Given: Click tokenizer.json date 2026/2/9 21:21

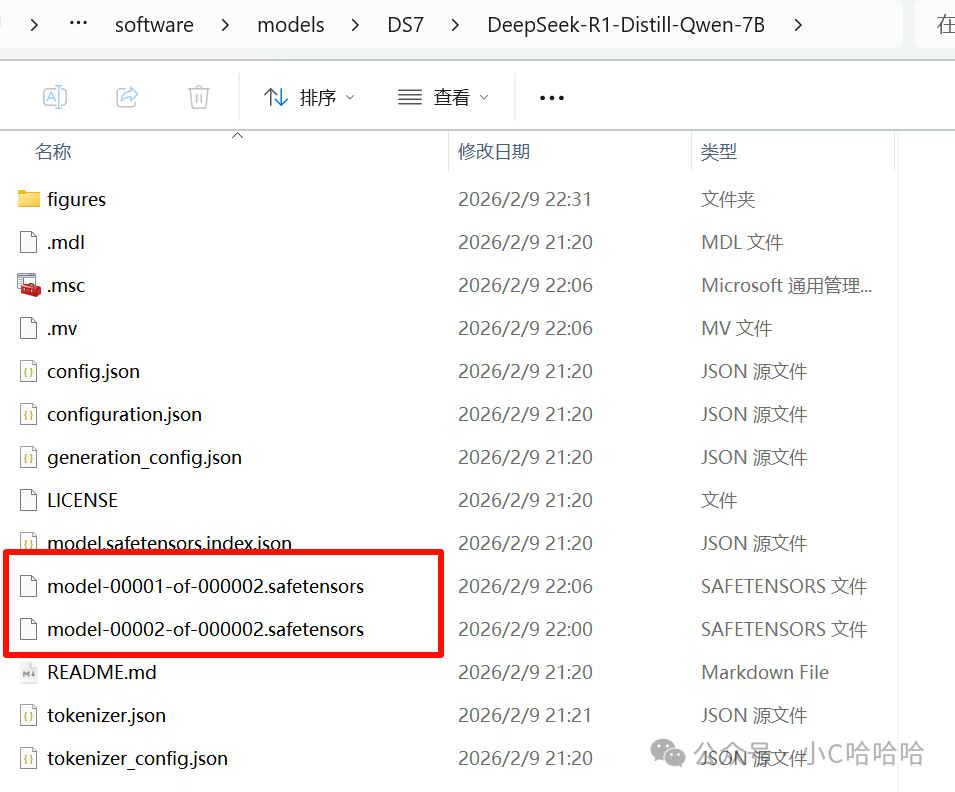Looking at the screenshot, I should coord(524,715).
